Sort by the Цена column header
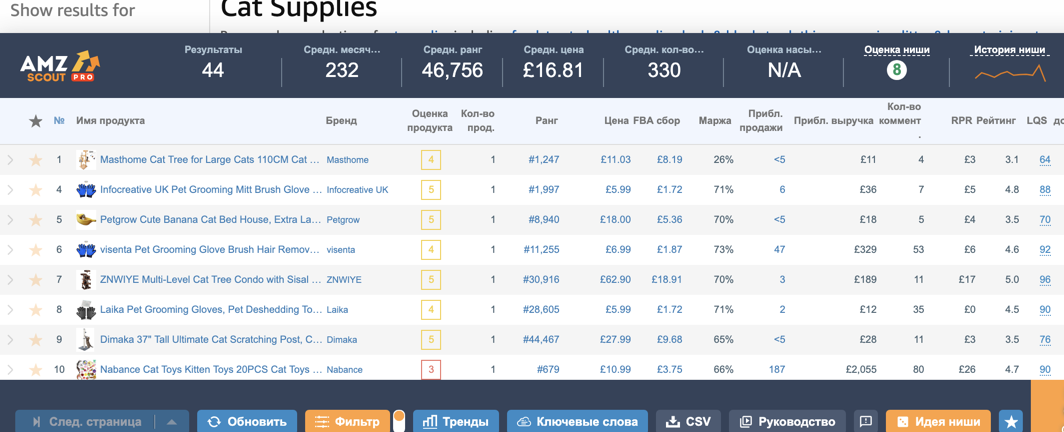Screen dimensions: 1064x432 point(616,121)
